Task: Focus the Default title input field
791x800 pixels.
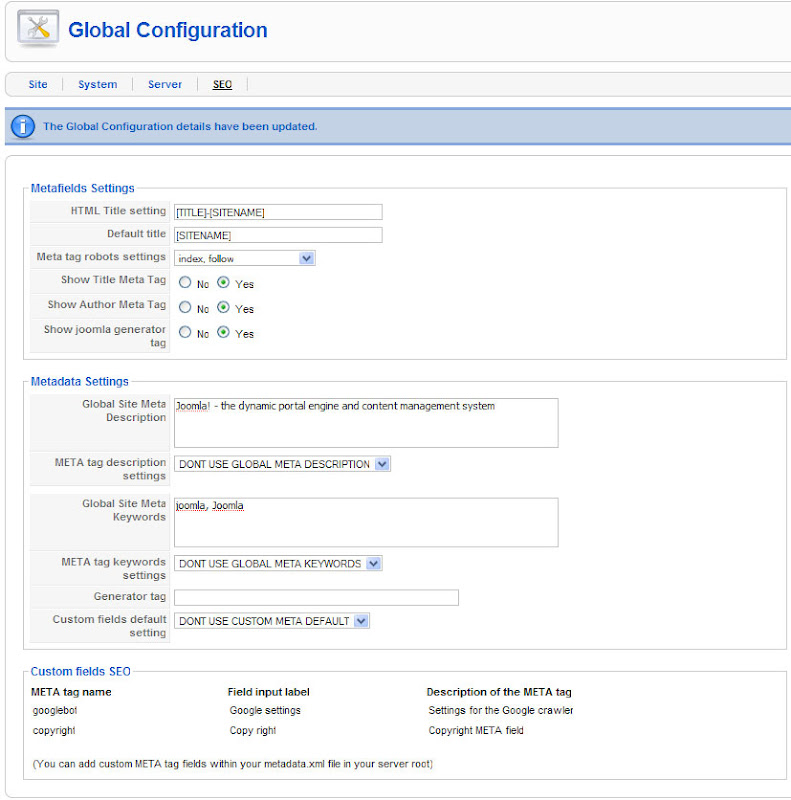Action: point(278,235)
